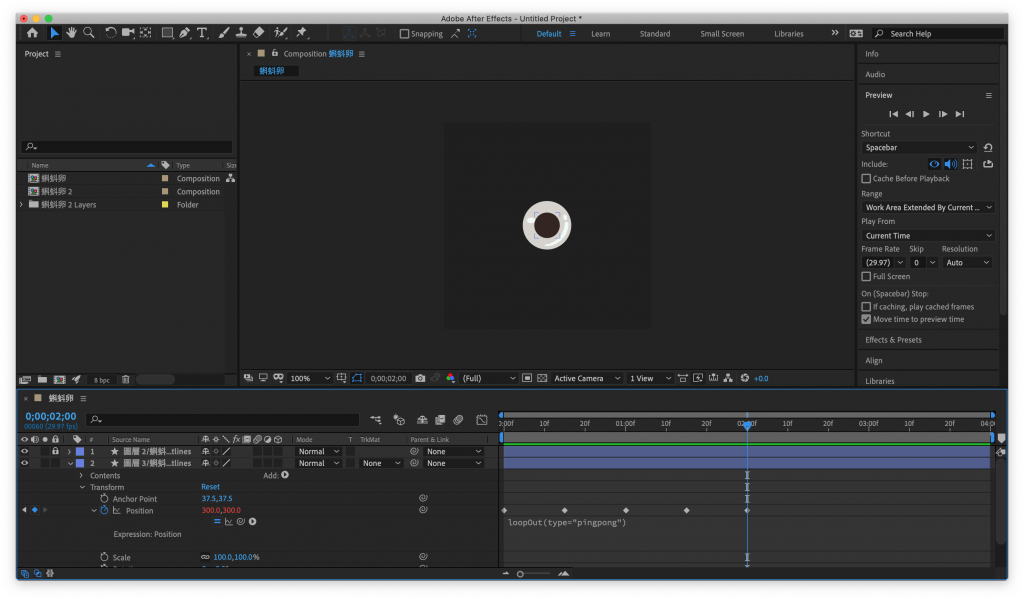Click the Add shape contents button
The image size is (1024, 599).
point(285,475)
